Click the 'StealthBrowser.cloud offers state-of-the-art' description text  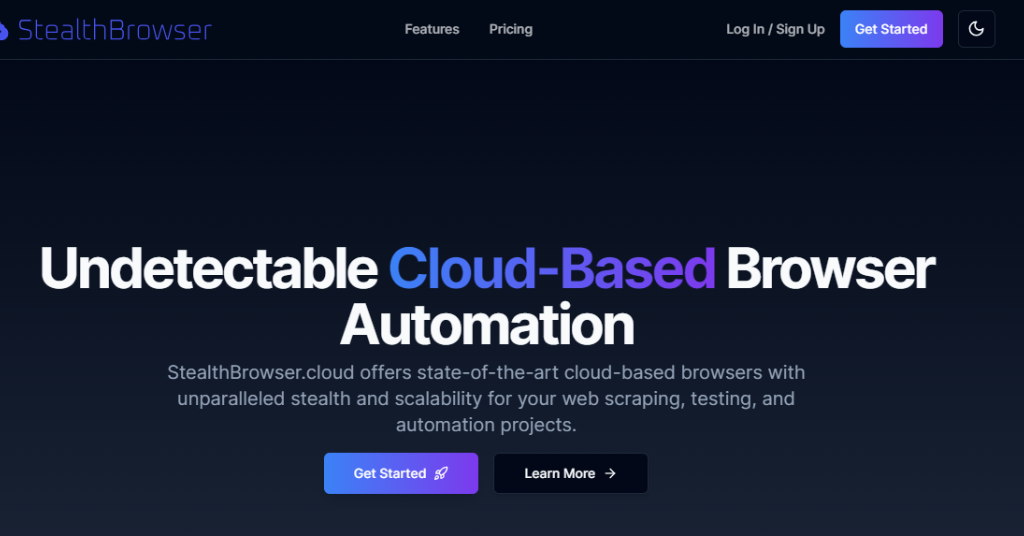pyautogui.click(x=486, y=398)
